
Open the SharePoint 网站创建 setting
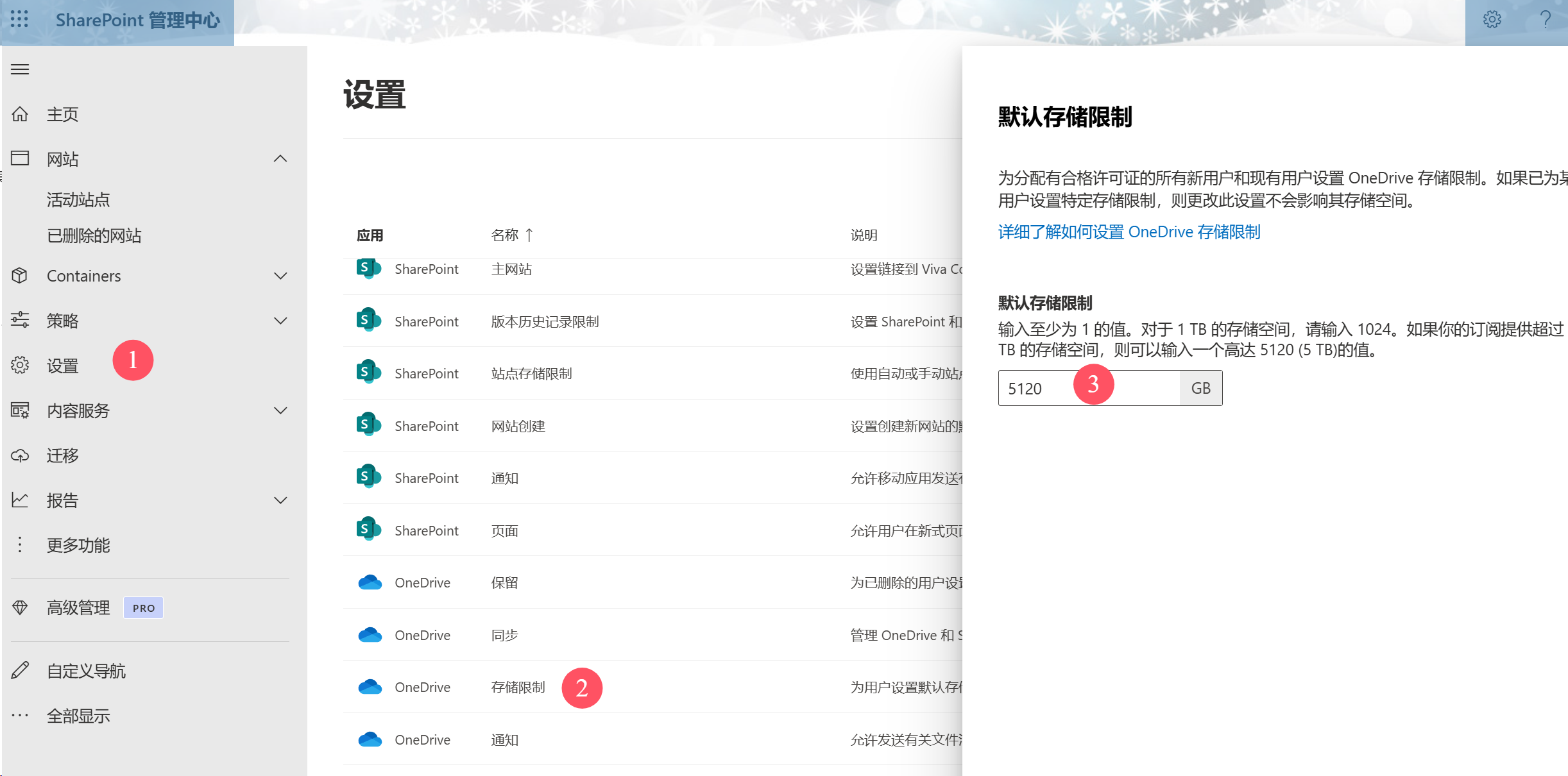pos(518,426)
